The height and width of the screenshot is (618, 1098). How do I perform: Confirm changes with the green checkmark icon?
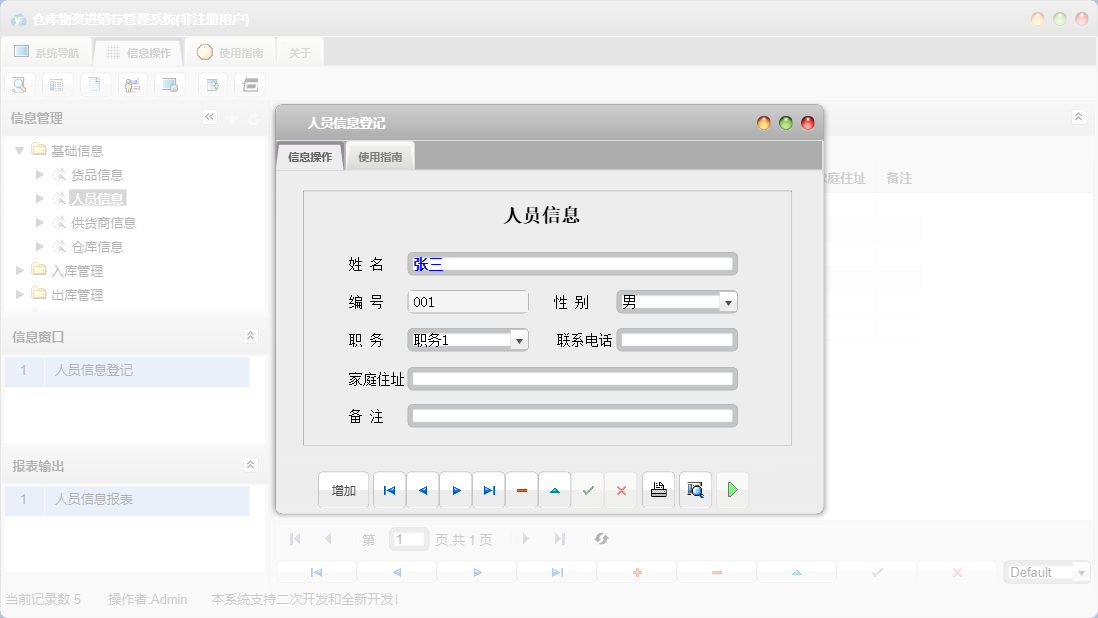(588, 490)
